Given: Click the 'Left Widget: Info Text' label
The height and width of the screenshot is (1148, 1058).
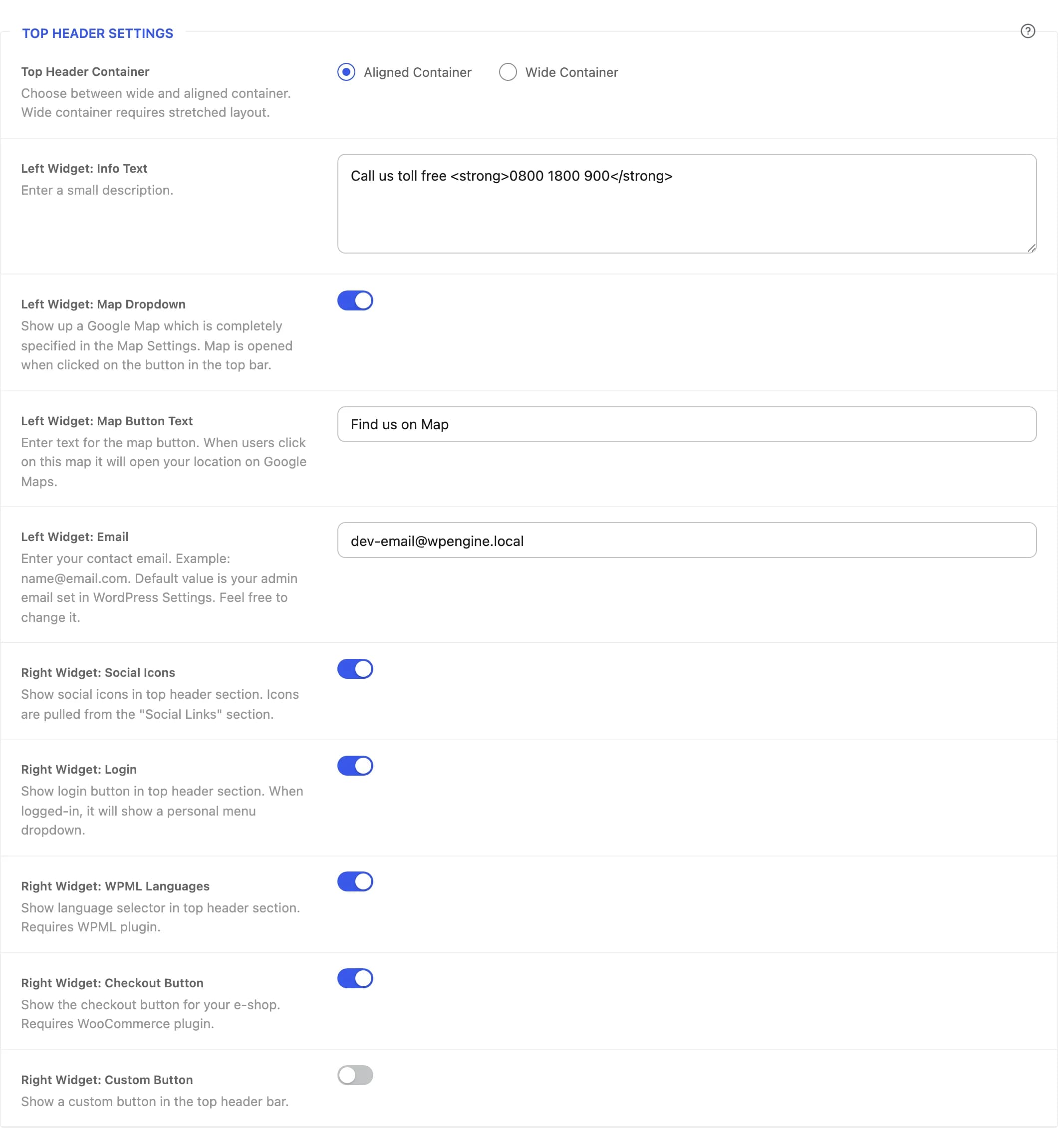Looking at the screenshot, I should click(x=84, y=168).
